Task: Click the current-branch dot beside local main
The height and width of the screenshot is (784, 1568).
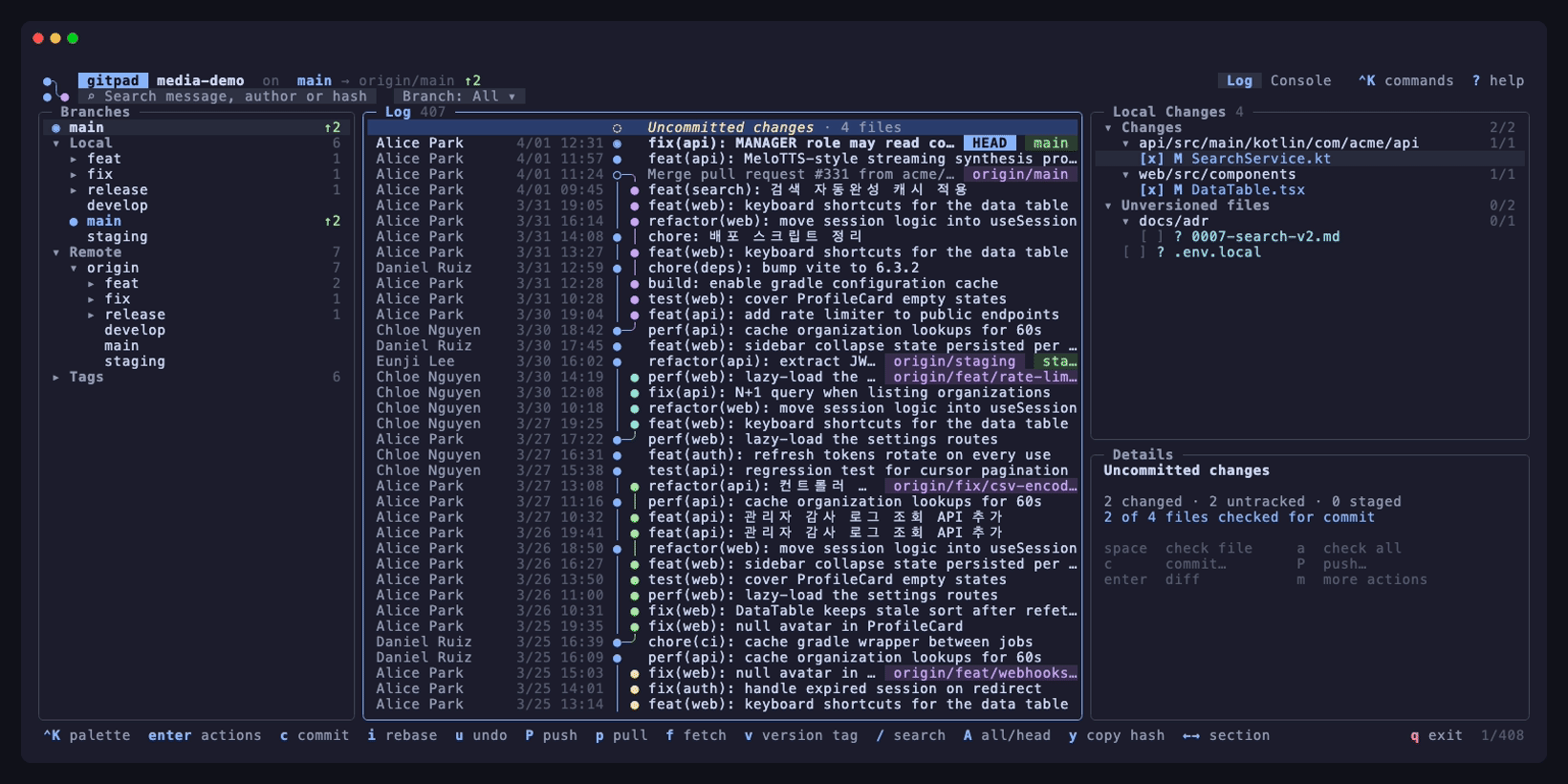Action: 74,222
